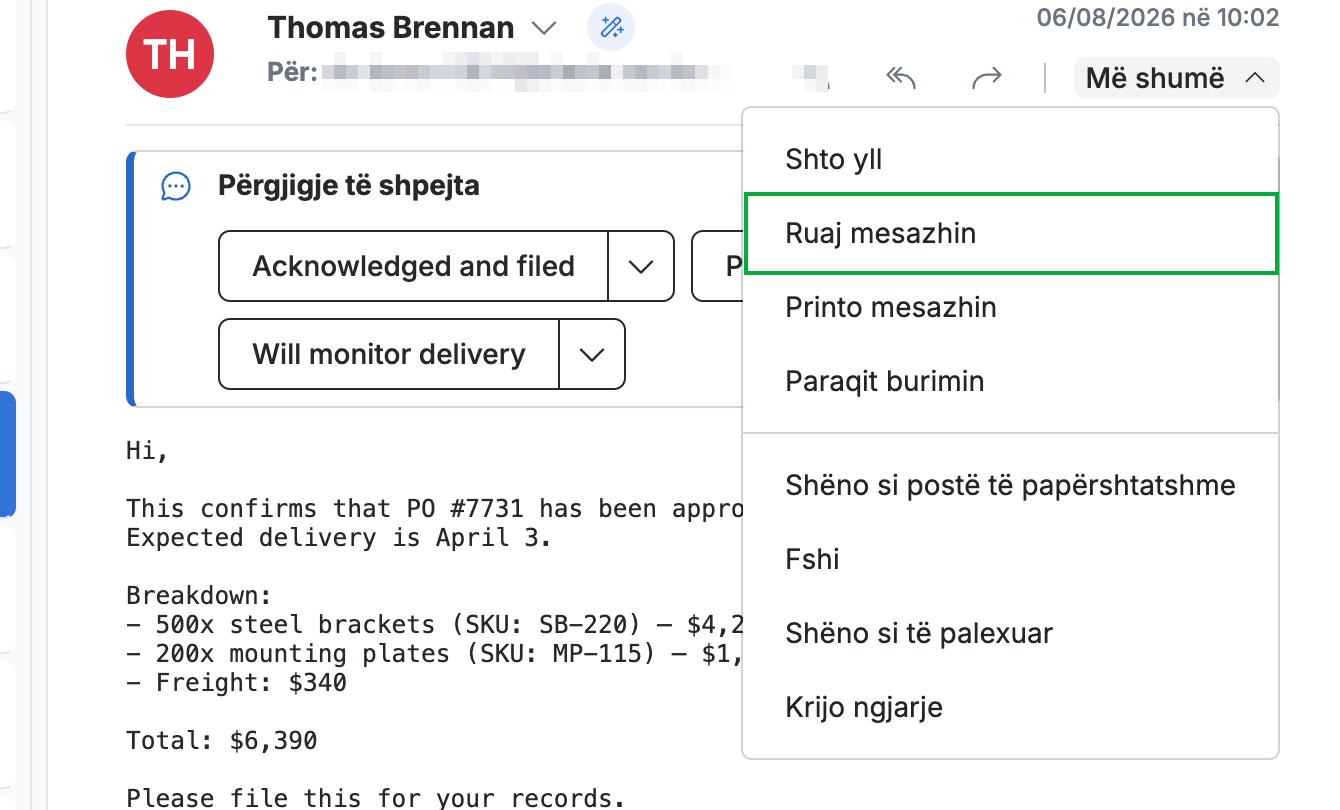Image resolution: width=1340 pixels, height=810 pixels.
Task: Click the Thomas Brennan sender name
Action: tap(391, 28)
